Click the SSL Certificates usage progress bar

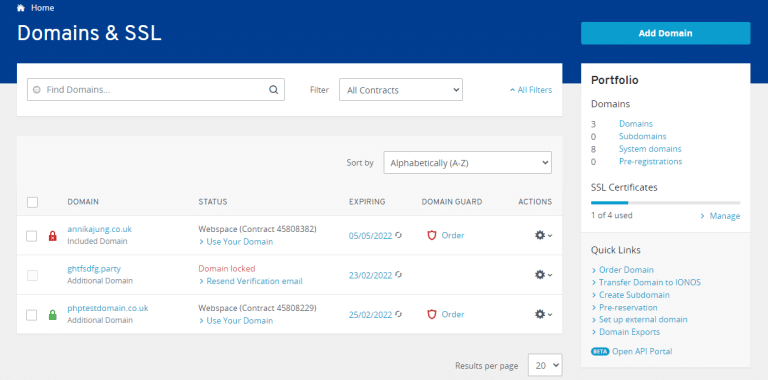(x=665, y=202)
